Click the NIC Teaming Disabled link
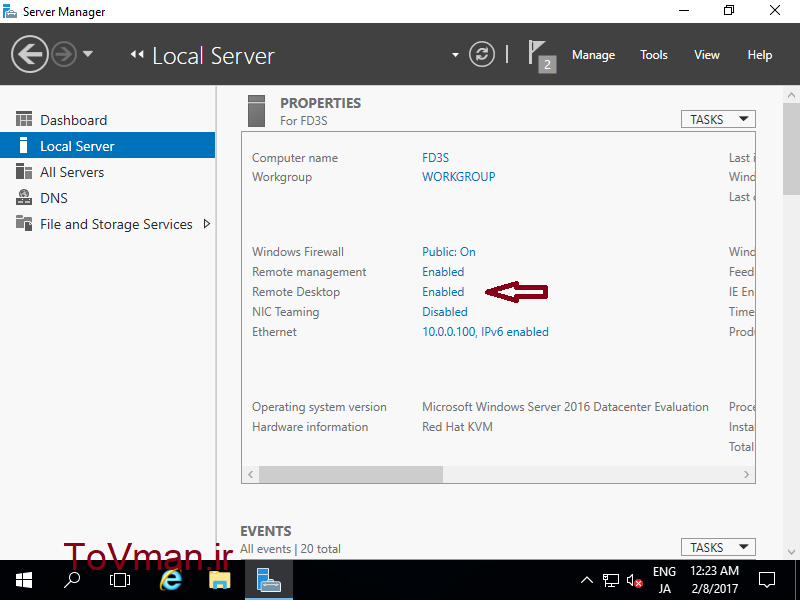The width and height of the screenshot is (800, 600). click(x=444, y=311)
